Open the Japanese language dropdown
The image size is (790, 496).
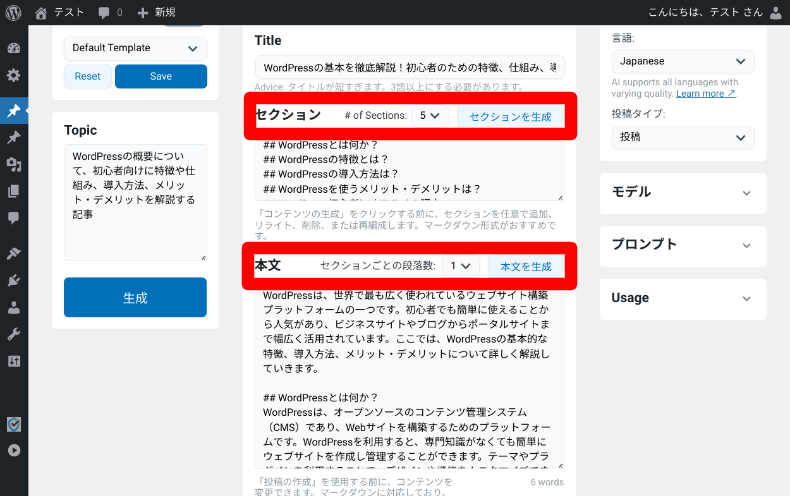[x=683, y=61]
